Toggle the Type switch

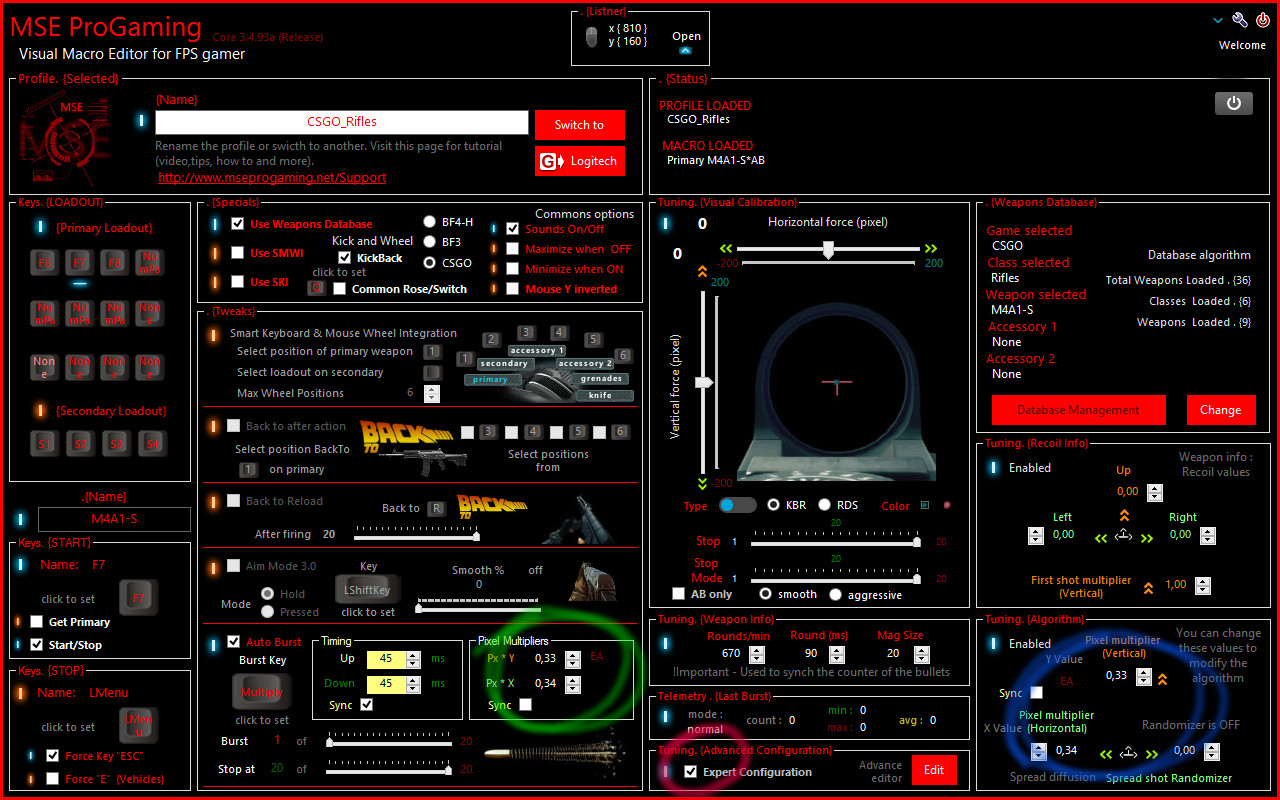(x=738, y=505)
